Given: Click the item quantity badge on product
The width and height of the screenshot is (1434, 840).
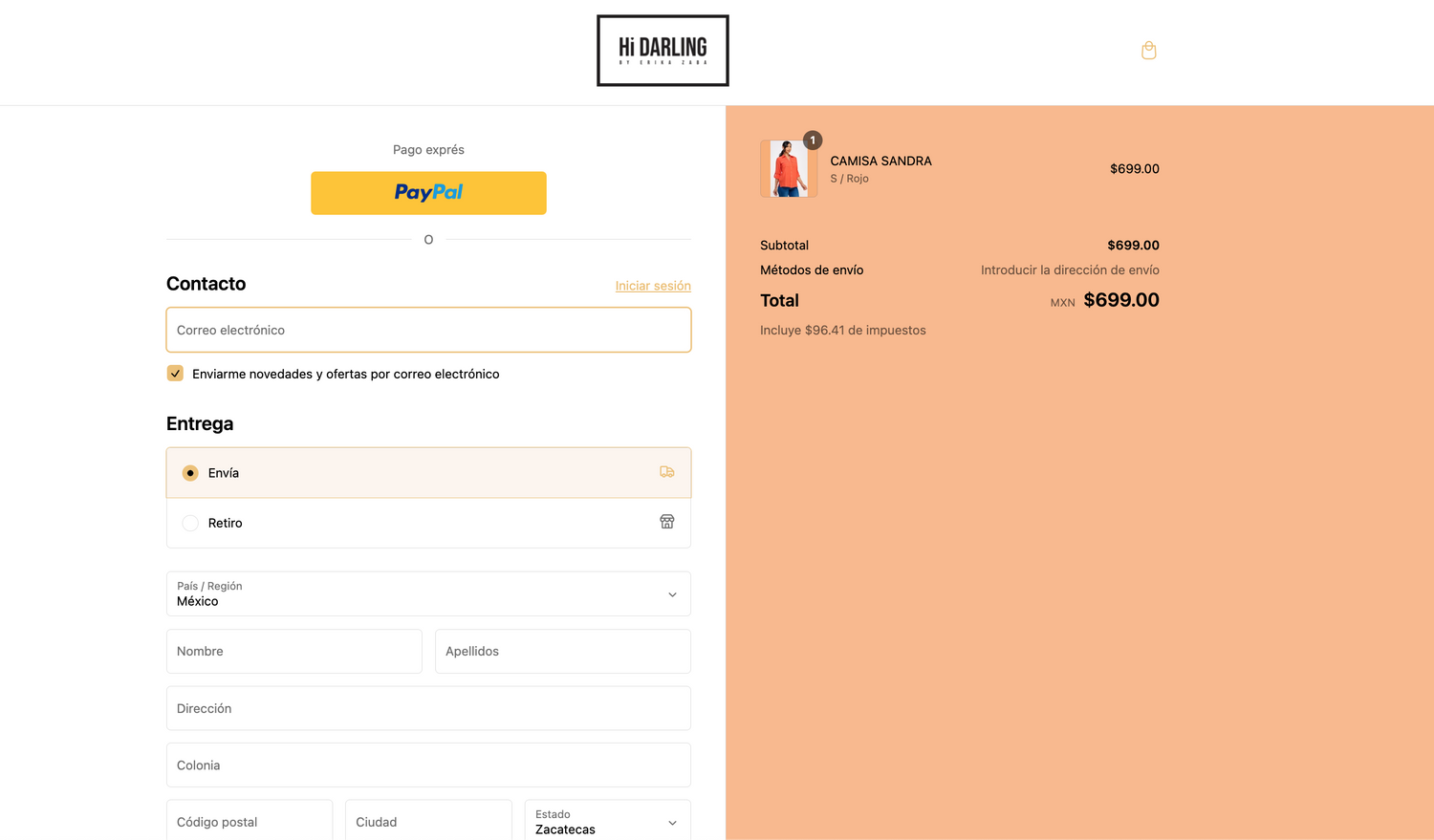Looking at the screenshot, I should (x=813, y=140).
